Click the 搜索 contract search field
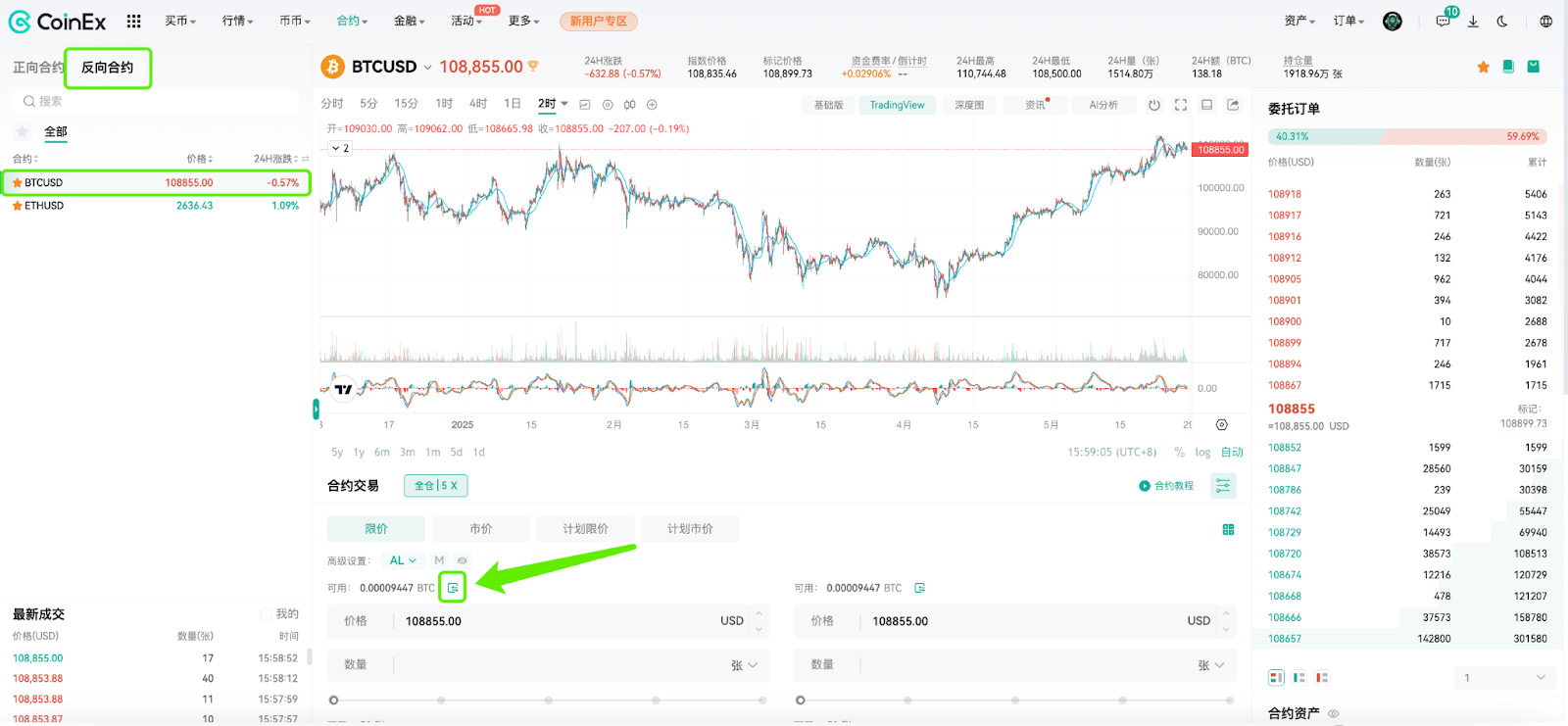This screenshot has height=726, width=1568. (157, 101)
